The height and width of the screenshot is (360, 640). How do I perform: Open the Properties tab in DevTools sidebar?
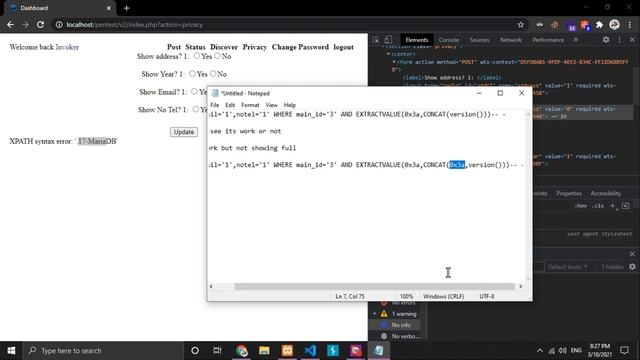coord(569,193)
